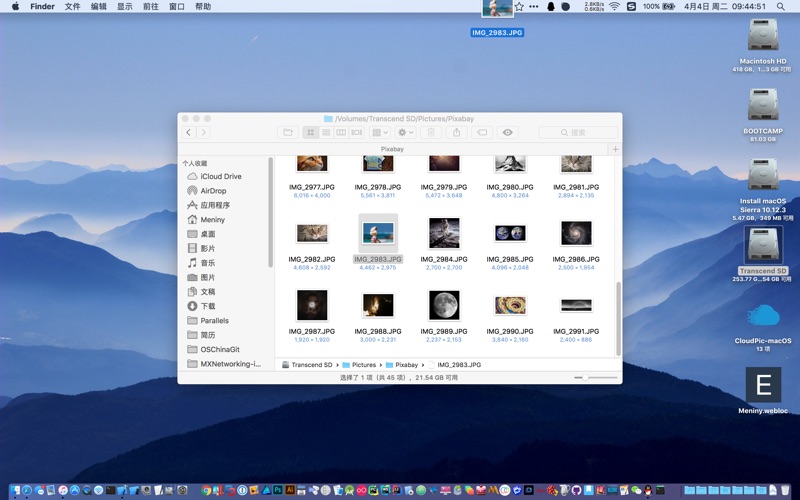800x500 pixels.
Task: Toggle Quick Look eye icon
Action: 508,133
